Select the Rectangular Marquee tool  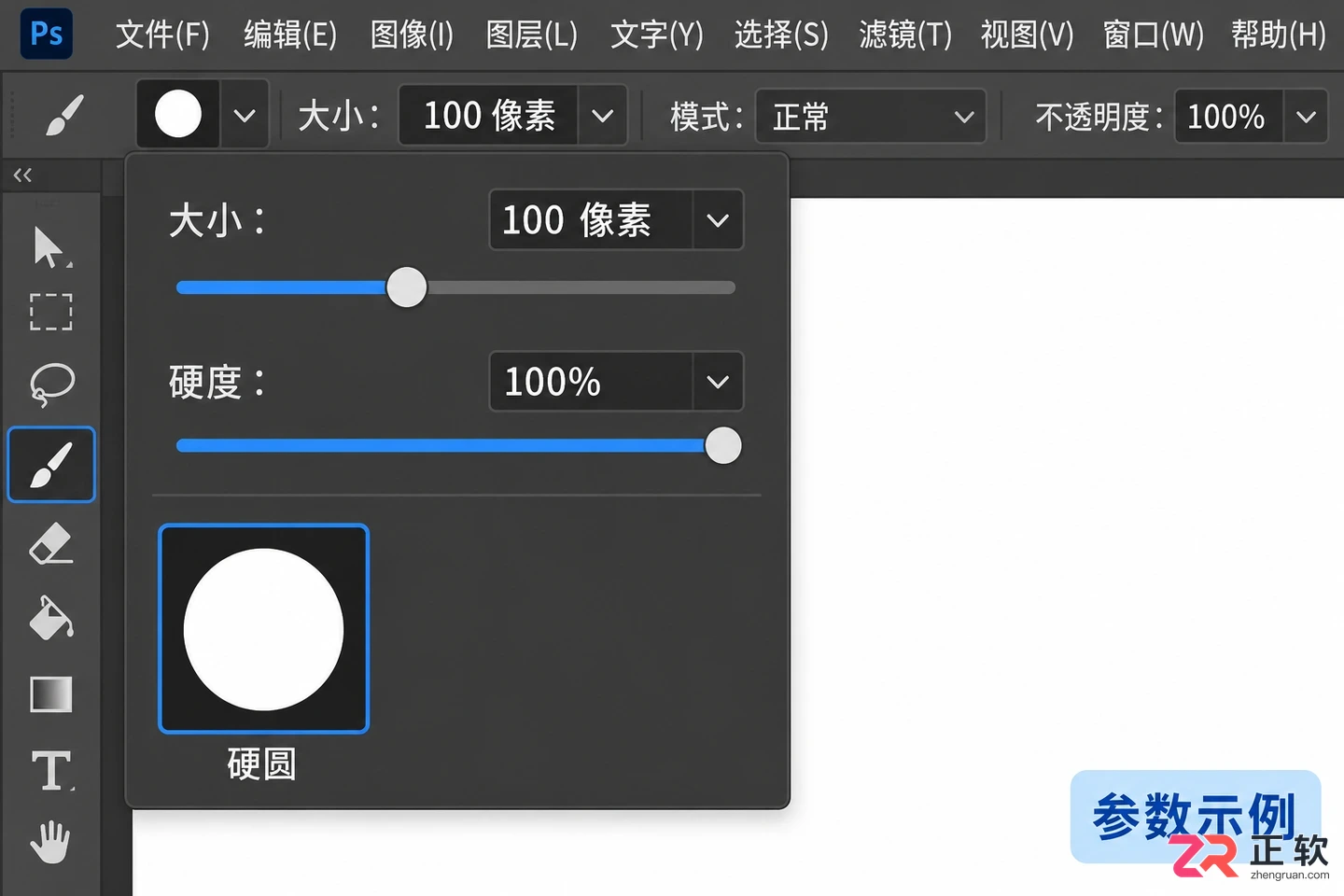tap(50, 312)
